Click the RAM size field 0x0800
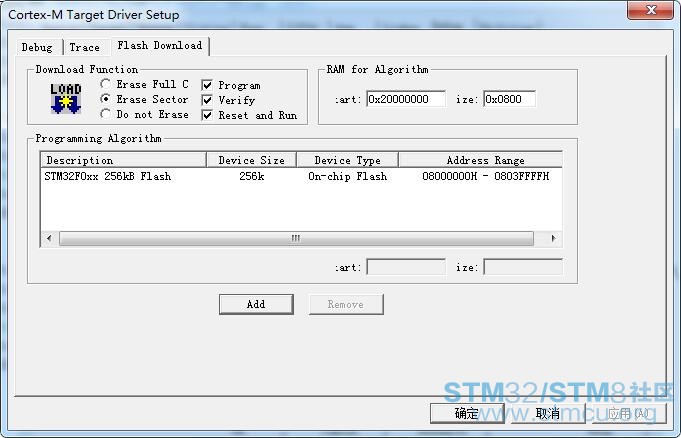The image size is (681, 438). tap(509, 99)
